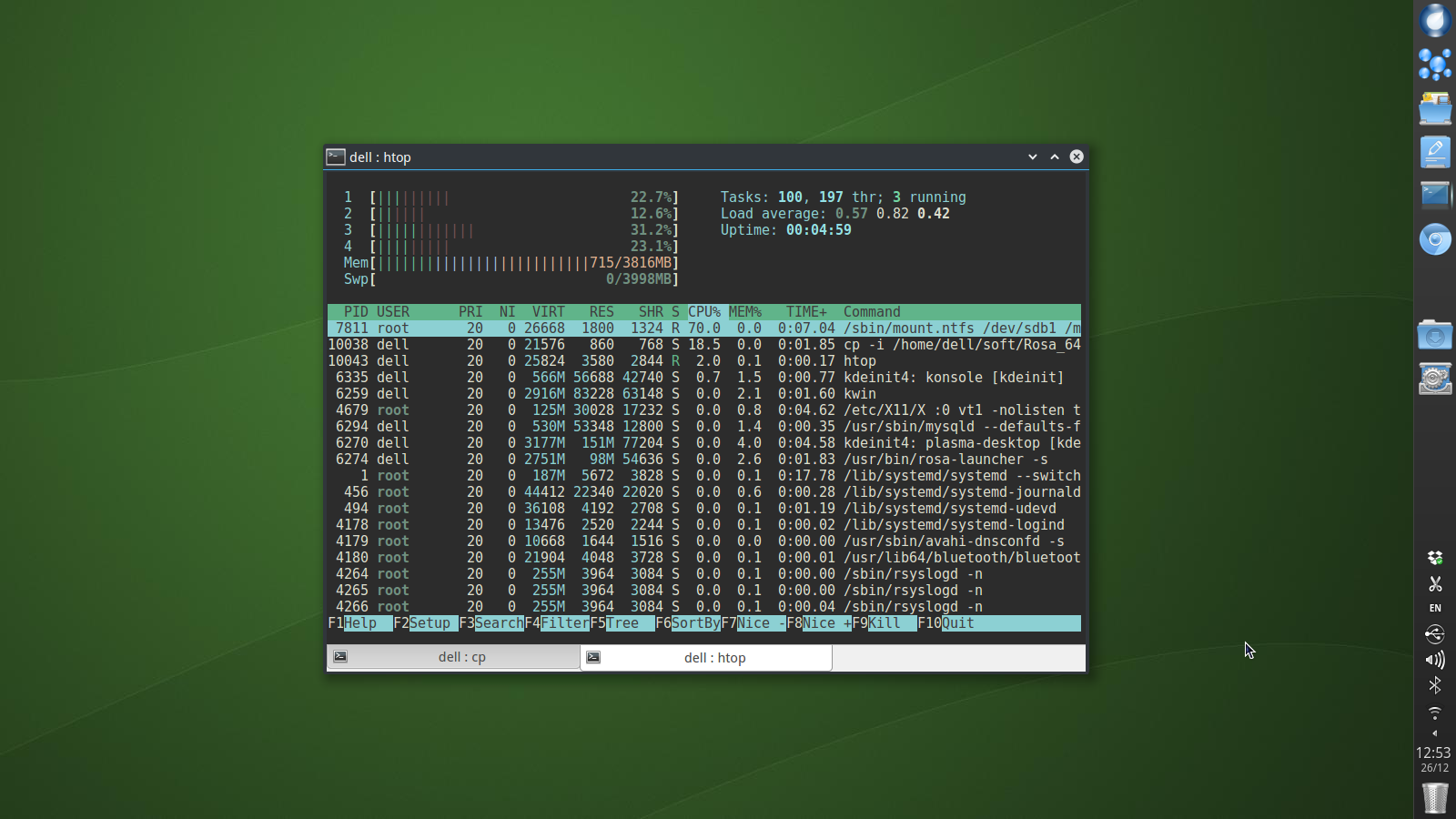Open the USB device notifier tray icon
This screenshot has width=1456, height=819.
[x=1435, y=634]
